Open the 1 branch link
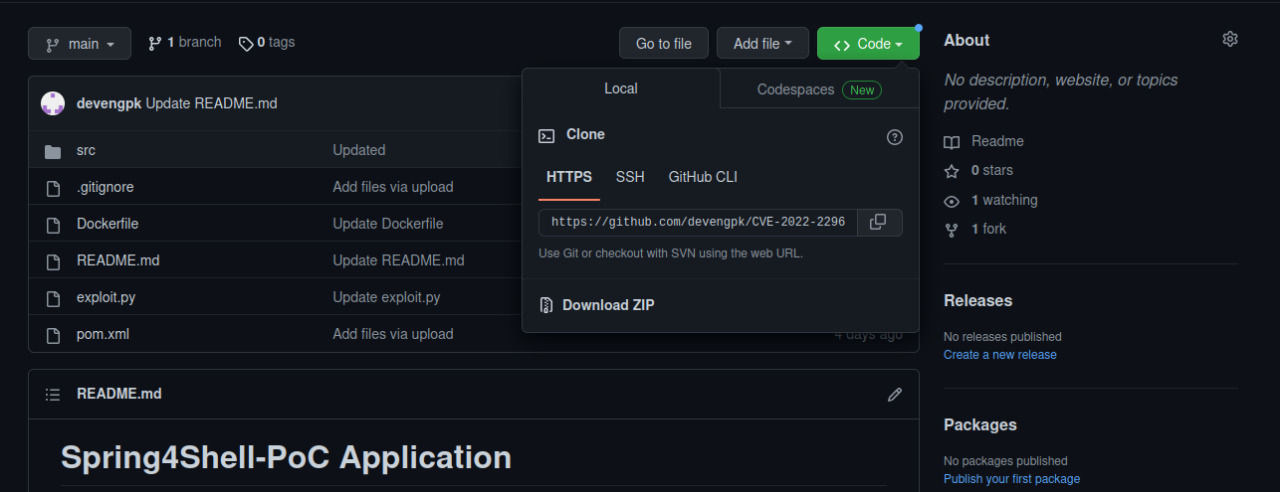This screenshot has width=1280, height=492. click(185, 42)
